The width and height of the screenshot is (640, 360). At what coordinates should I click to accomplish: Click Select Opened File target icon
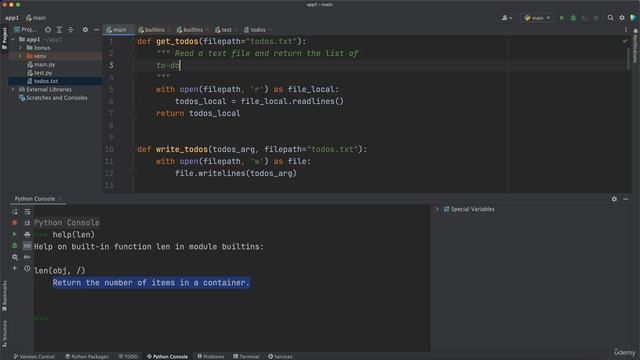point(48,30)
